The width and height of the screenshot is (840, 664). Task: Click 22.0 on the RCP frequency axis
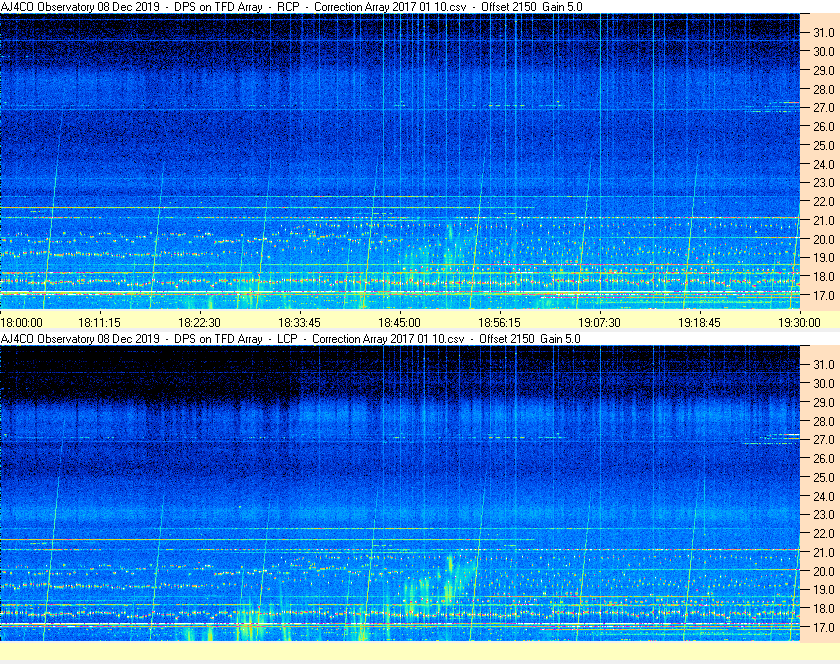(824, 202)
